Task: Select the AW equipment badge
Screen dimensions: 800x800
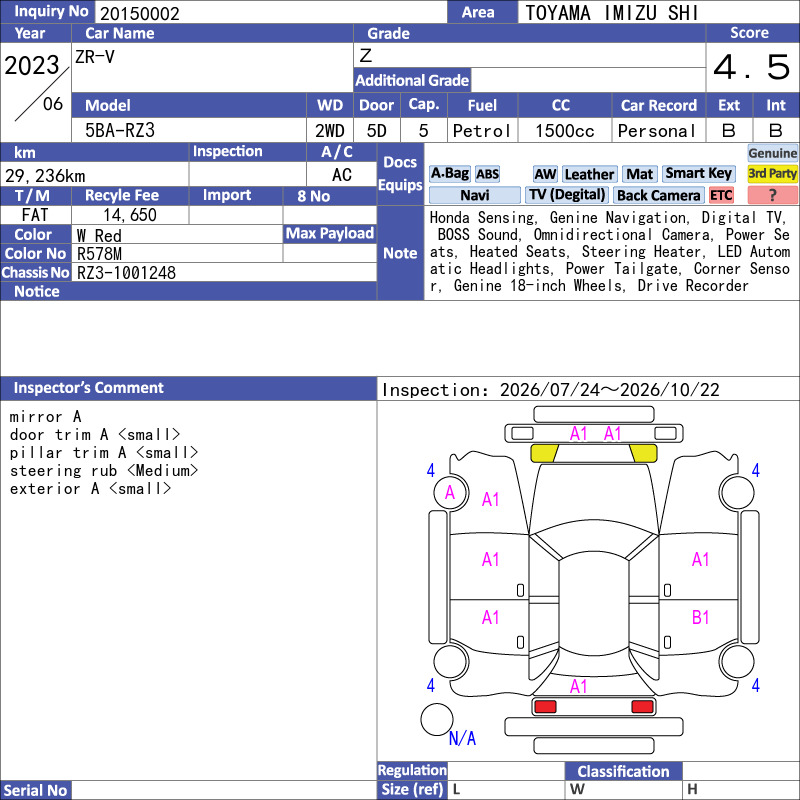Action: pyautogui.click(x=545, y=174)
